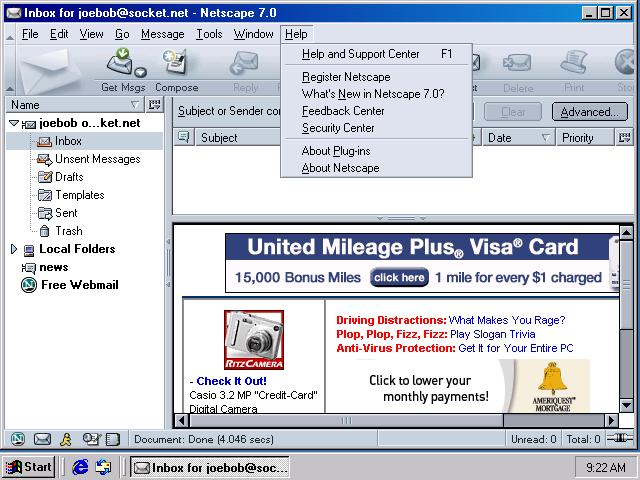The width and height of the screenshot is (640, 480).
Task: Choose Register Netscape from Help menu
Action: pos(376,77)
